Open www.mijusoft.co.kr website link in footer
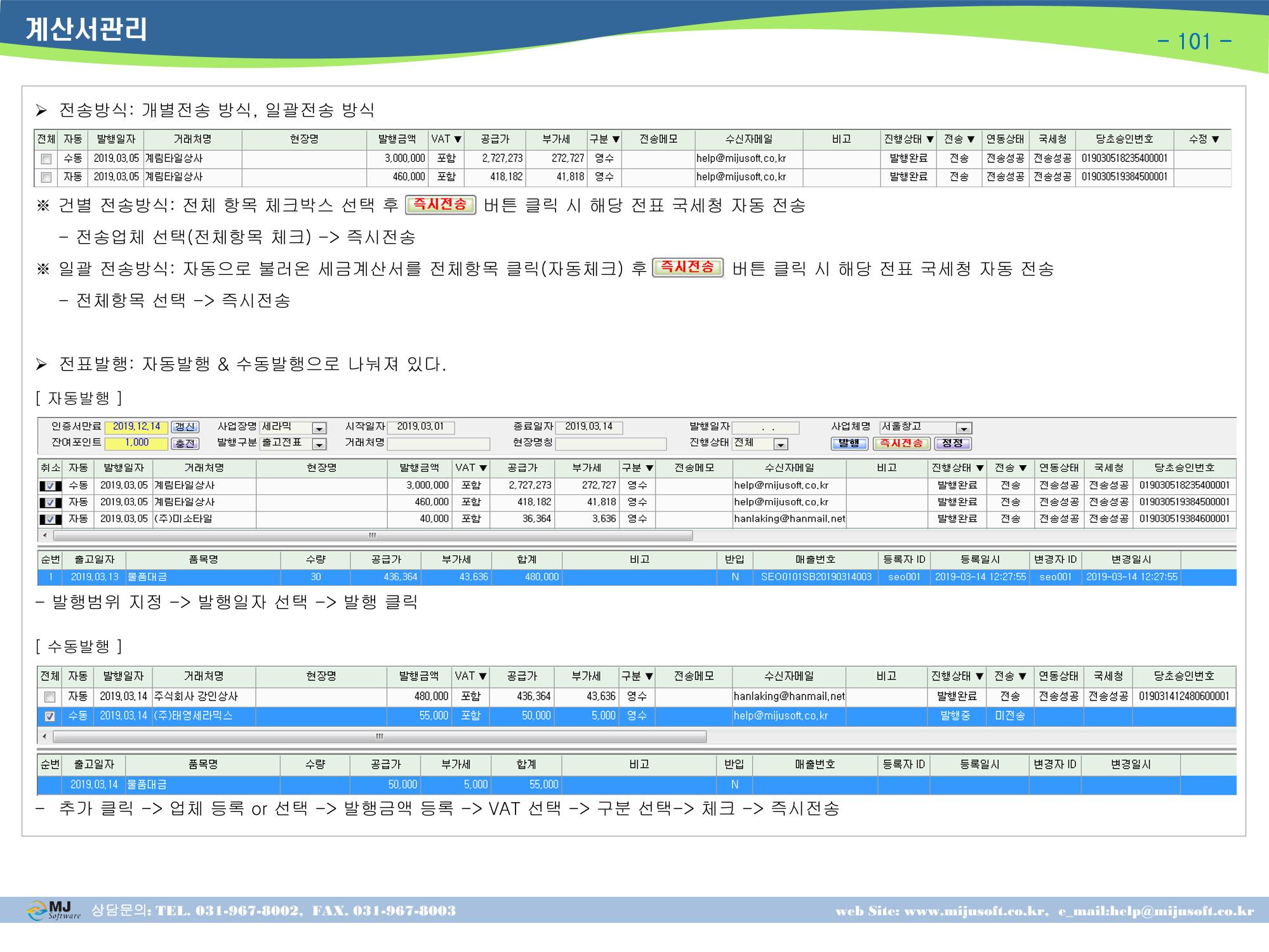1269x952 pixels. (975, 911)
